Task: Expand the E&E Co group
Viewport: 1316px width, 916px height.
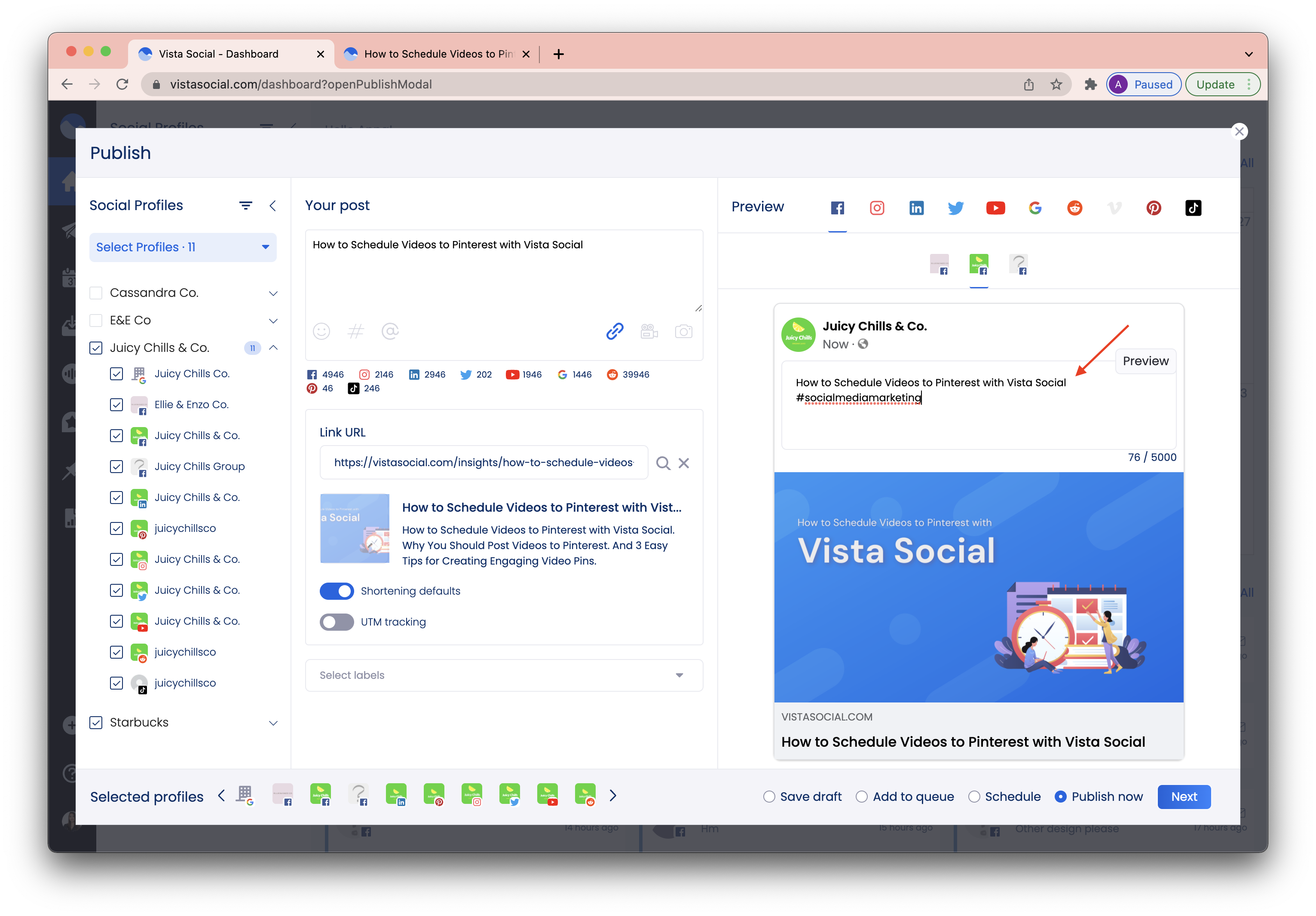Action: [x=273, y=321]
